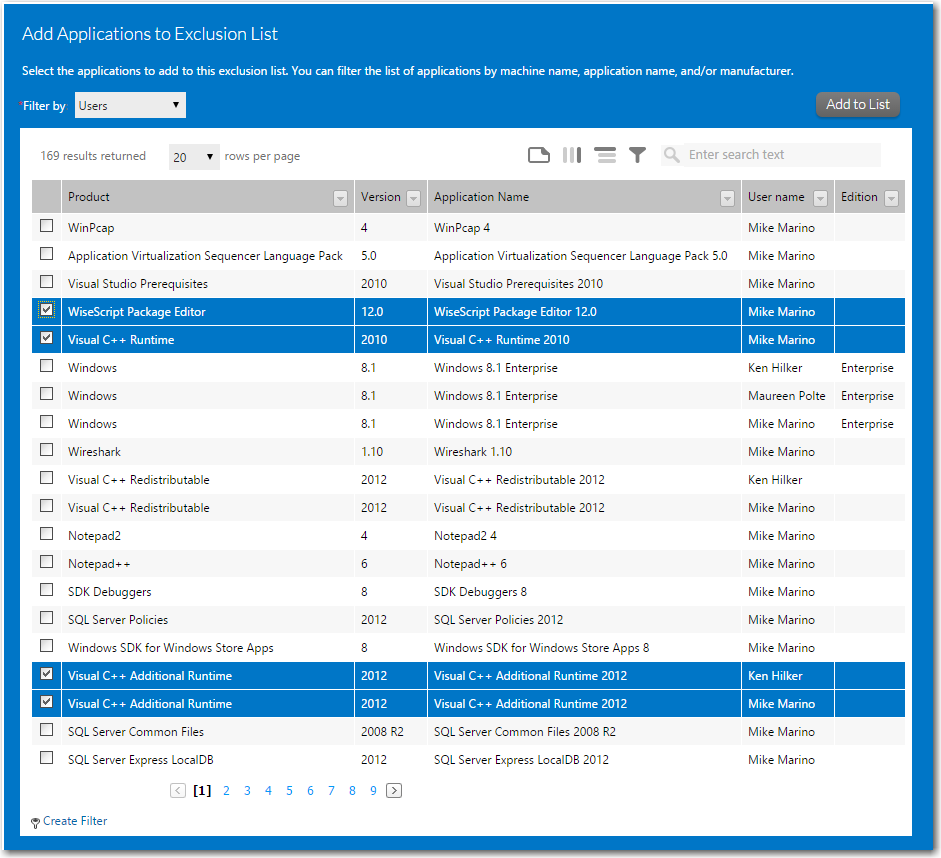
Task: Check the Visual Studio Prerequisites checkbox
Action: click(46, 281)
